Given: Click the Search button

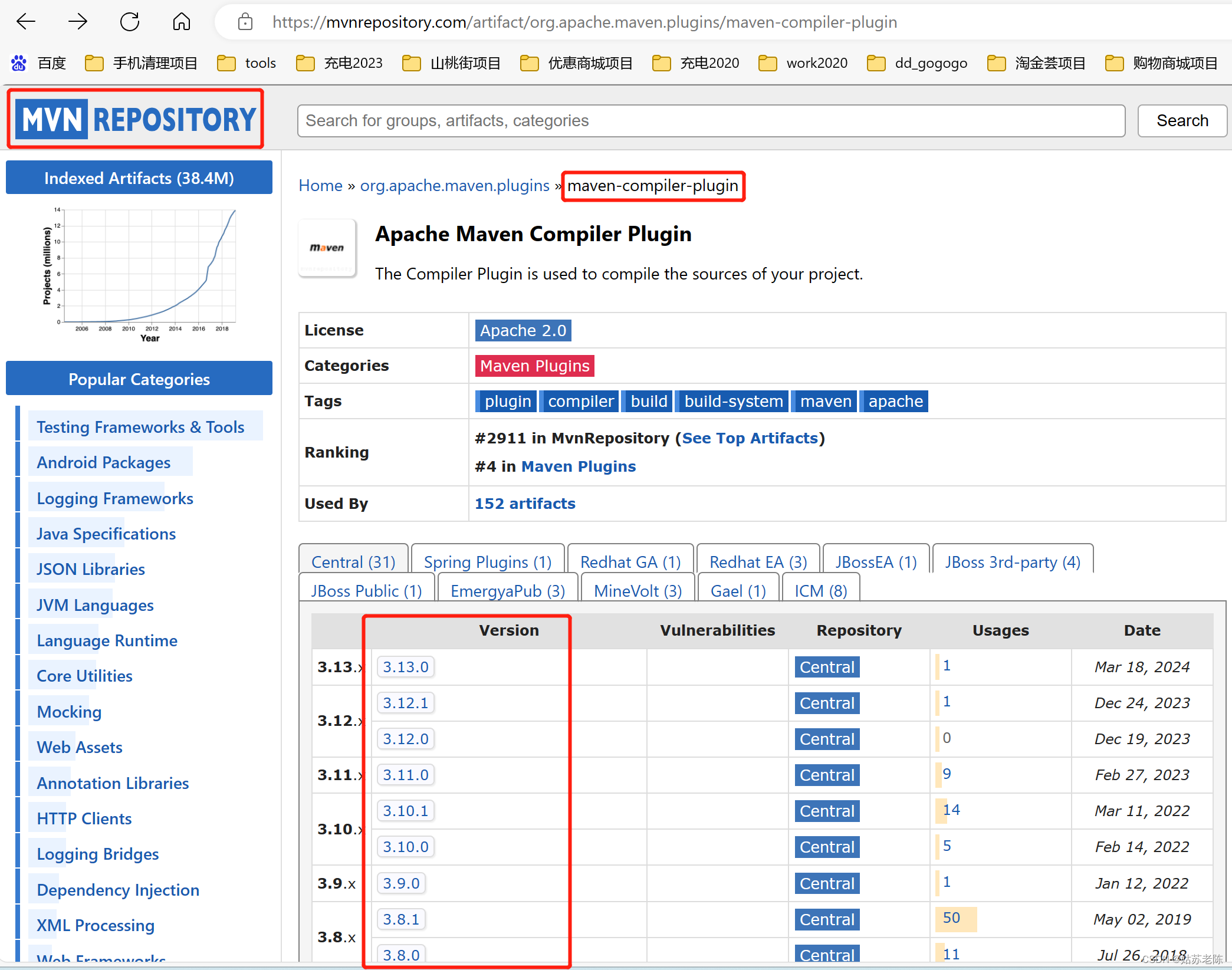Looking at the screenshot, I should [x=1182, y=121].
